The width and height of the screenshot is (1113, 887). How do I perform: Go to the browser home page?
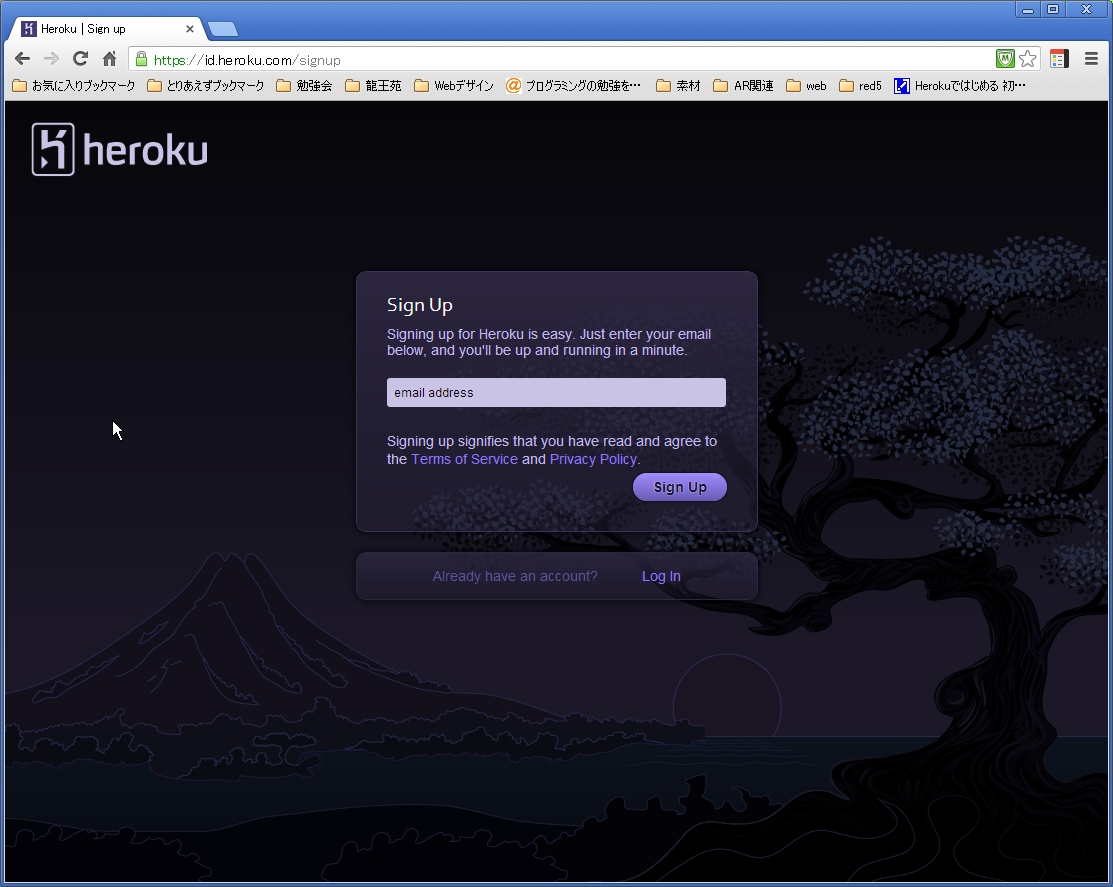pos(109,59)
